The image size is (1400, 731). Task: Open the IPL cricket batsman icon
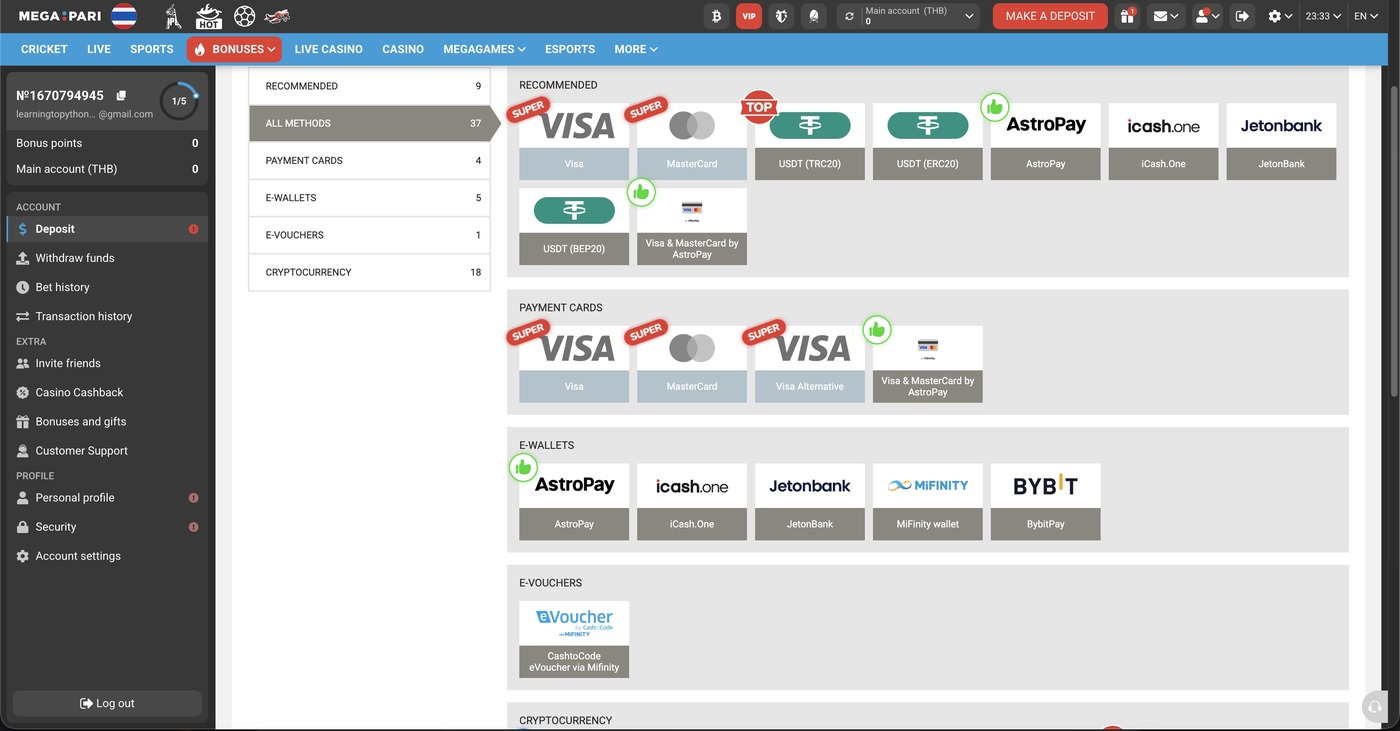173,16
